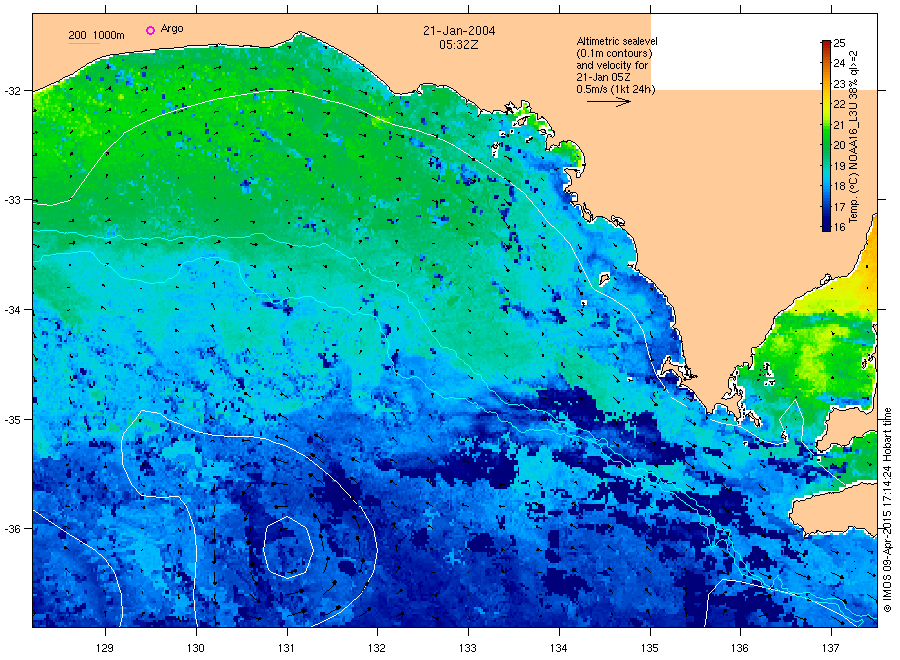This screenshot has height=660, width=900.
Task: Click the color bar value 20
Action: tap(839, 145)
